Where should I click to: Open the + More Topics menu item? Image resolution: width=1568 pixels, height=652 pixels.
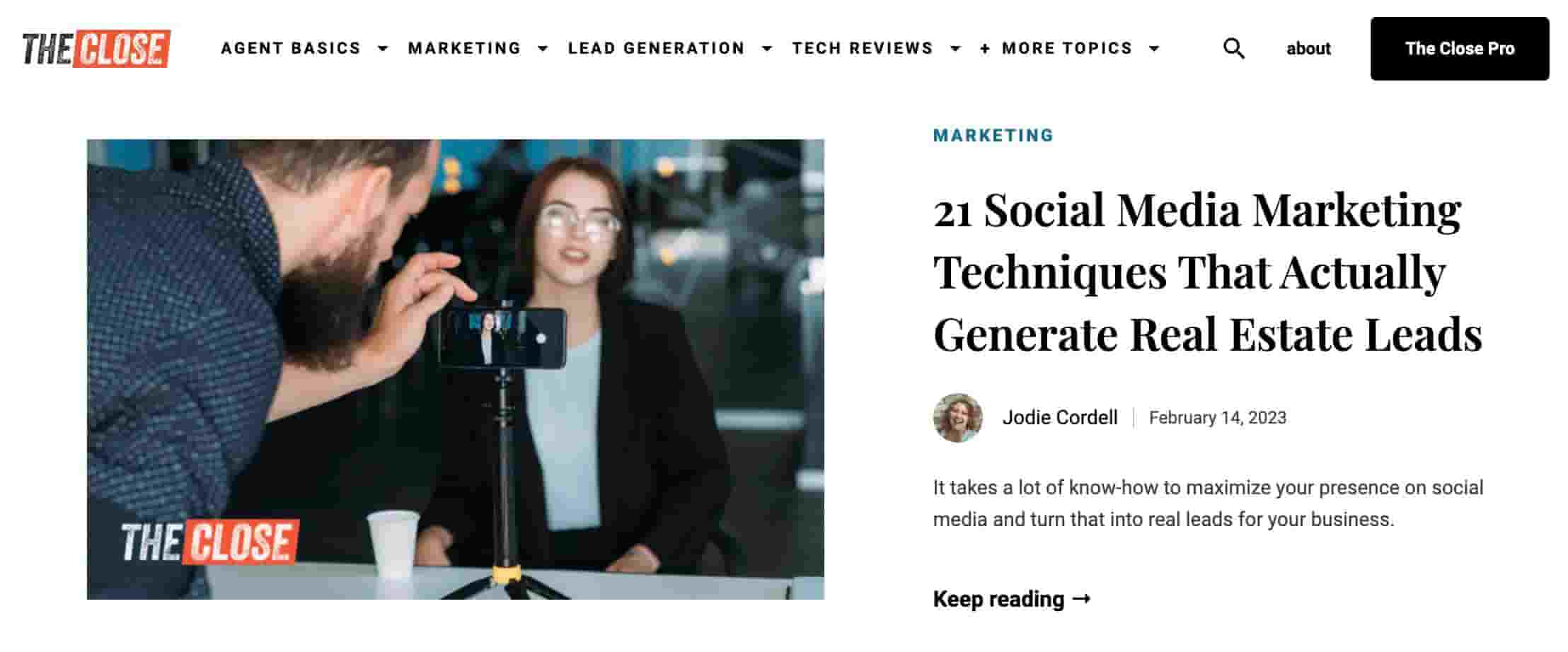click(1056, 49)
